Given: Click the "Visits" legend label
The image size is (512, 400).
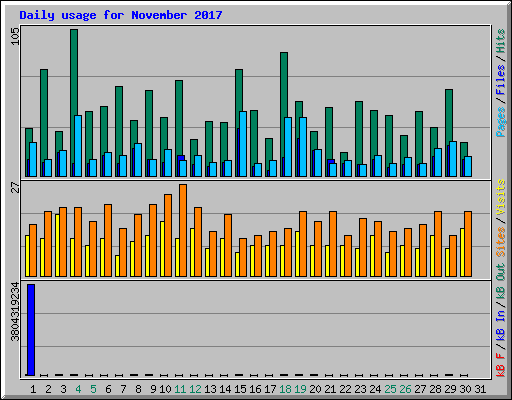Looking at the screenshot, I should click(x=501, y=197).
